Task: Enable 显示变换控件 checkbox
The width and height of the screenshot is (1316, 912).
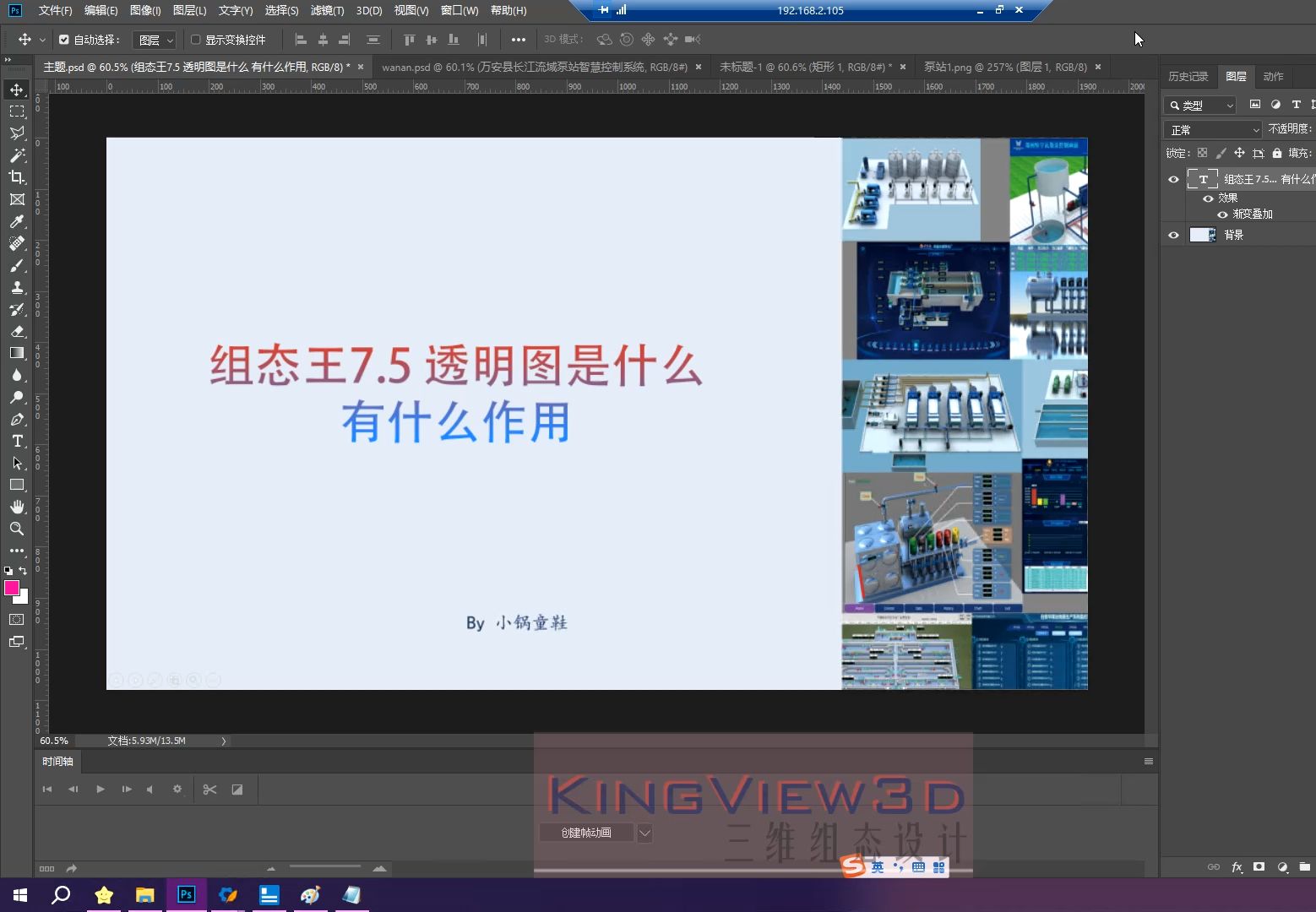Action: (x=196, y=40)
